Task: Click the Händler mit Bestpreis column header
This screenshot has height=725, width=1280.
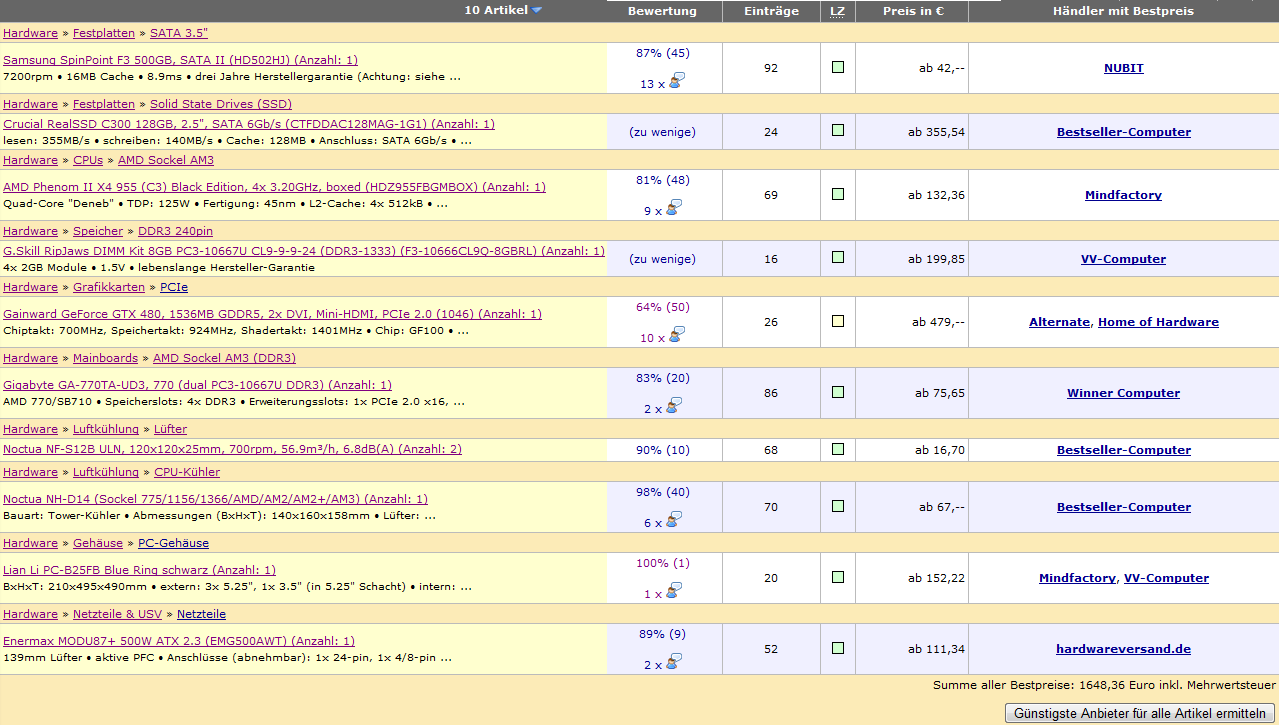Action: 1123,11
